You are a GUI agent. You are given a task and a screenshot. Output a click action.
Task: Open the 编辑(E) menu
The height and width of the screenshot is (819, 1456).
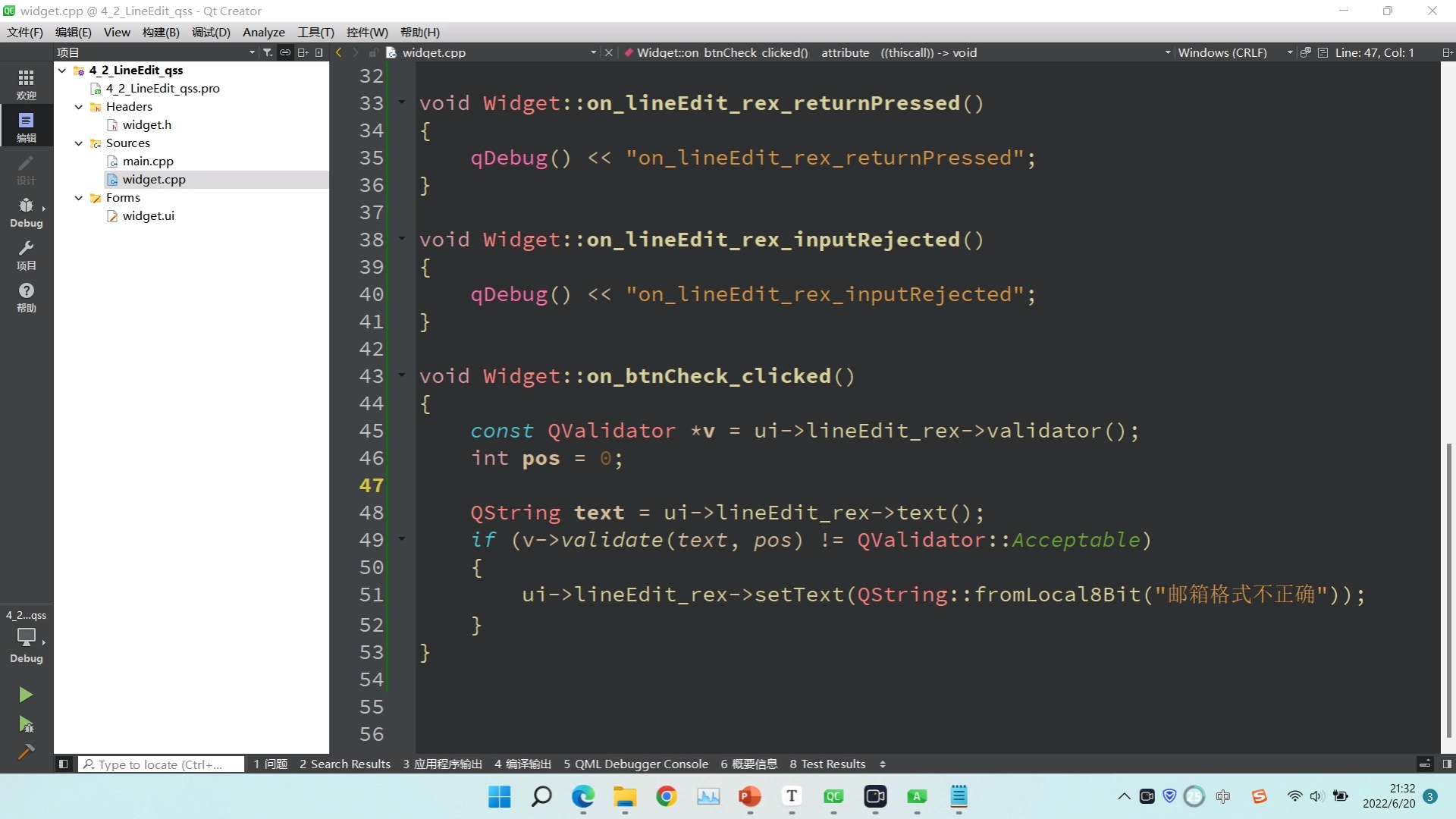tap(73, 32)
